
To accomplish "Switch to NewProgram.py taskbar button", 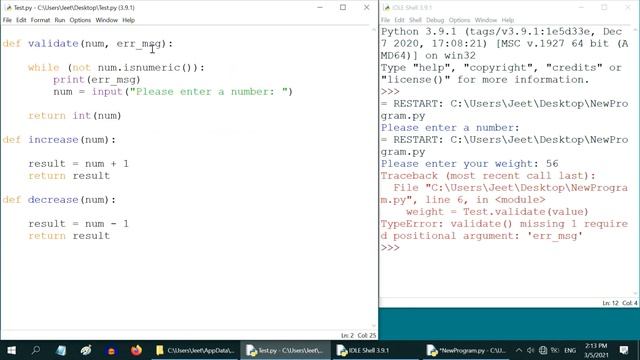I will 466,350.
